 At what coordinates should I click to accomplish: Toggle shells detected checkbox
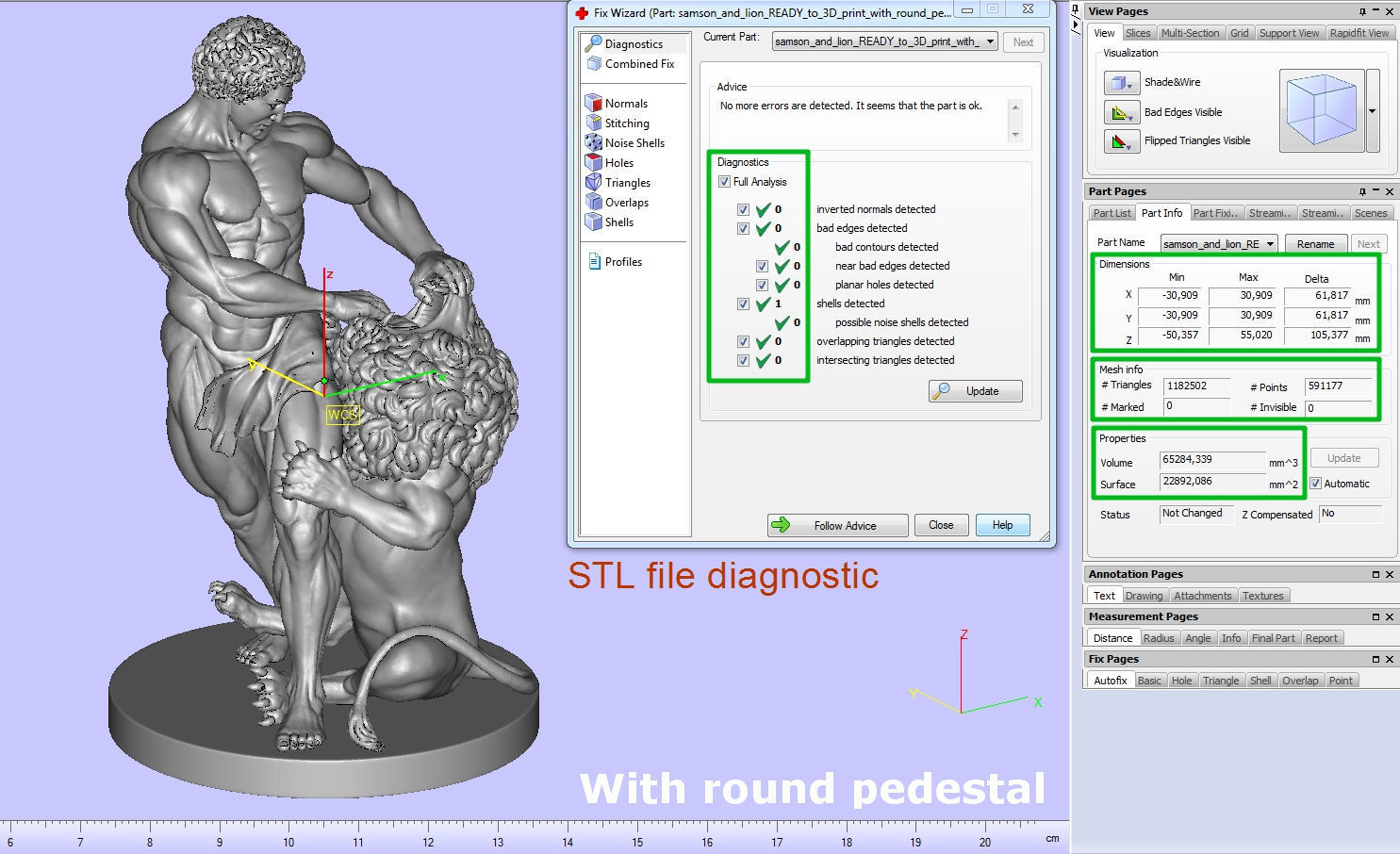pos(743,304)
